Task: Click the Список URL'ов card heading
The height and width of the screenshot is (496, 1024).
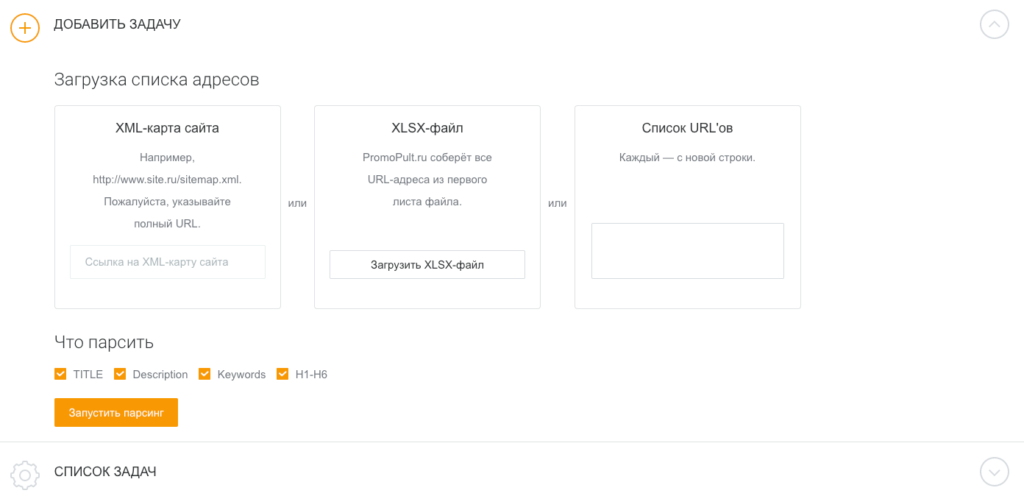Action: point(687,128)
